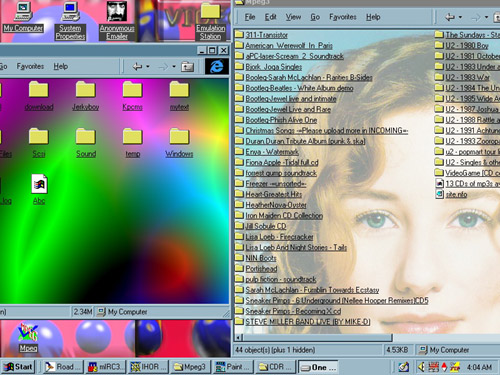
Task: Open the Favorites menu in Mpeg3 window
Action: point(343,17)
